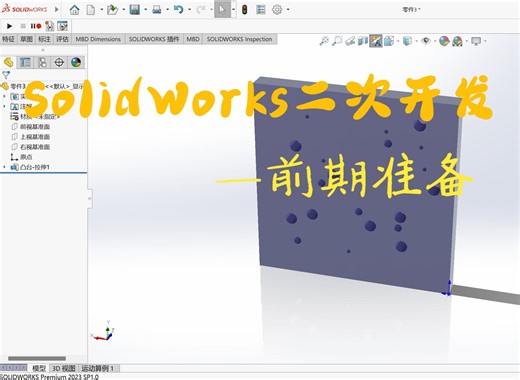
Task: Switch to FeatureManager design tree tab
Action: (x=8, y=62)
